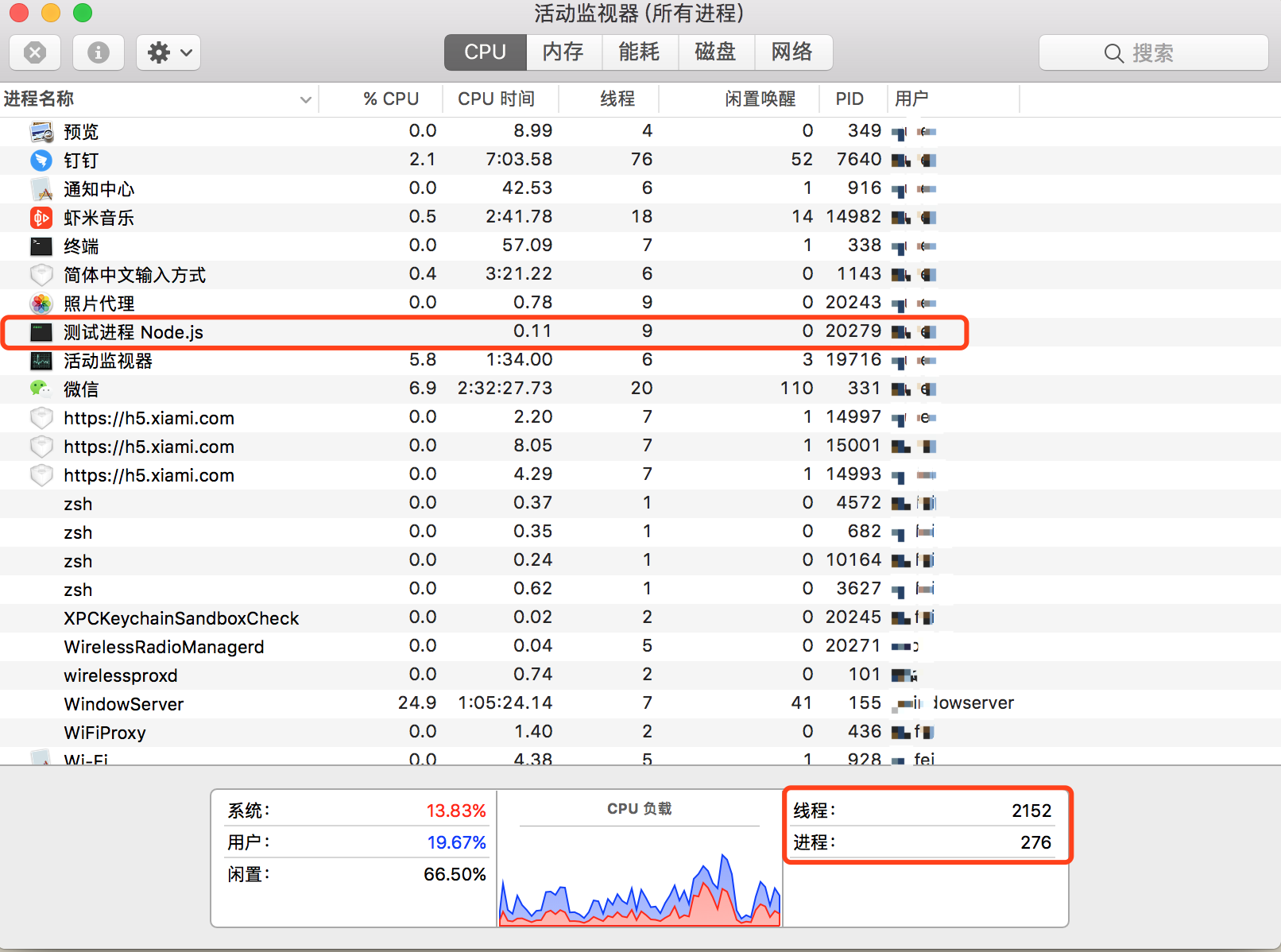Click the 活动监视器 app icon
This screenshot has width=1281, height=952.
pos(41,361)
